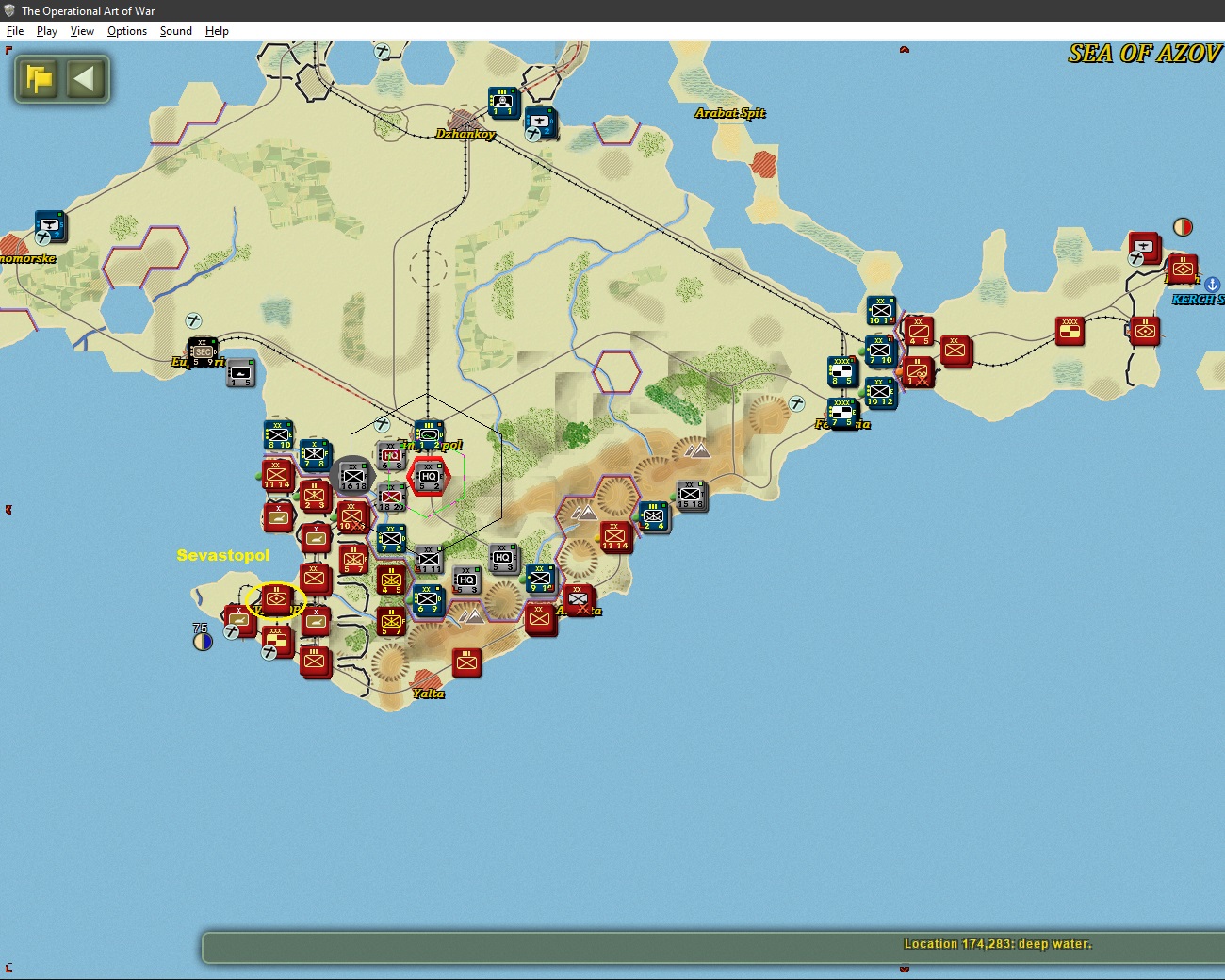The height and width of the screenshot is (980, 1225).
Task: Select red battalion unit 4-5
Action: pyautogui.click(x=391, y=580)
